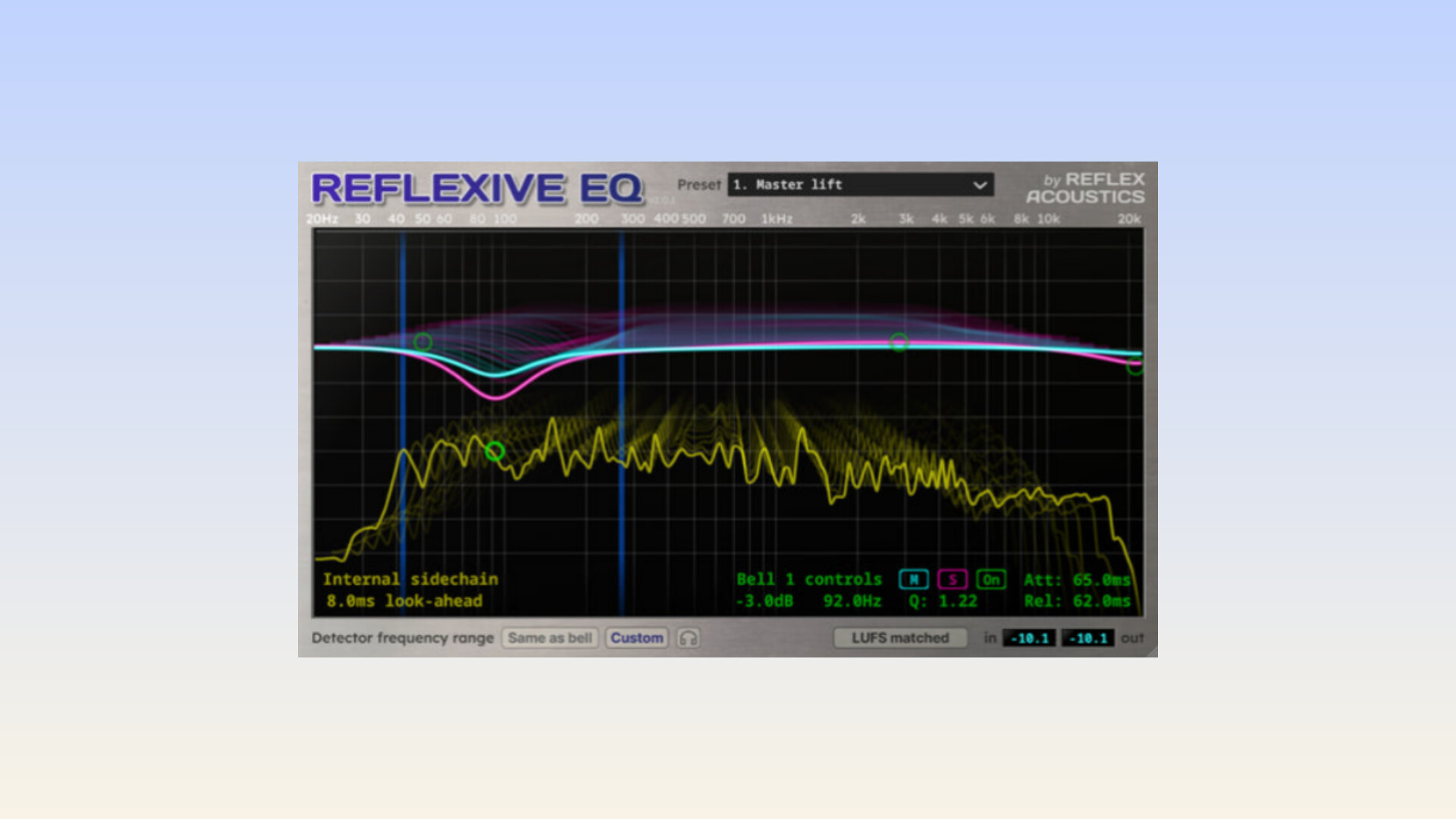Select 'Same as bell' detector range
Image resolution: width=1456 pixels, height=819 pixels.
click(x=550, y=638)
